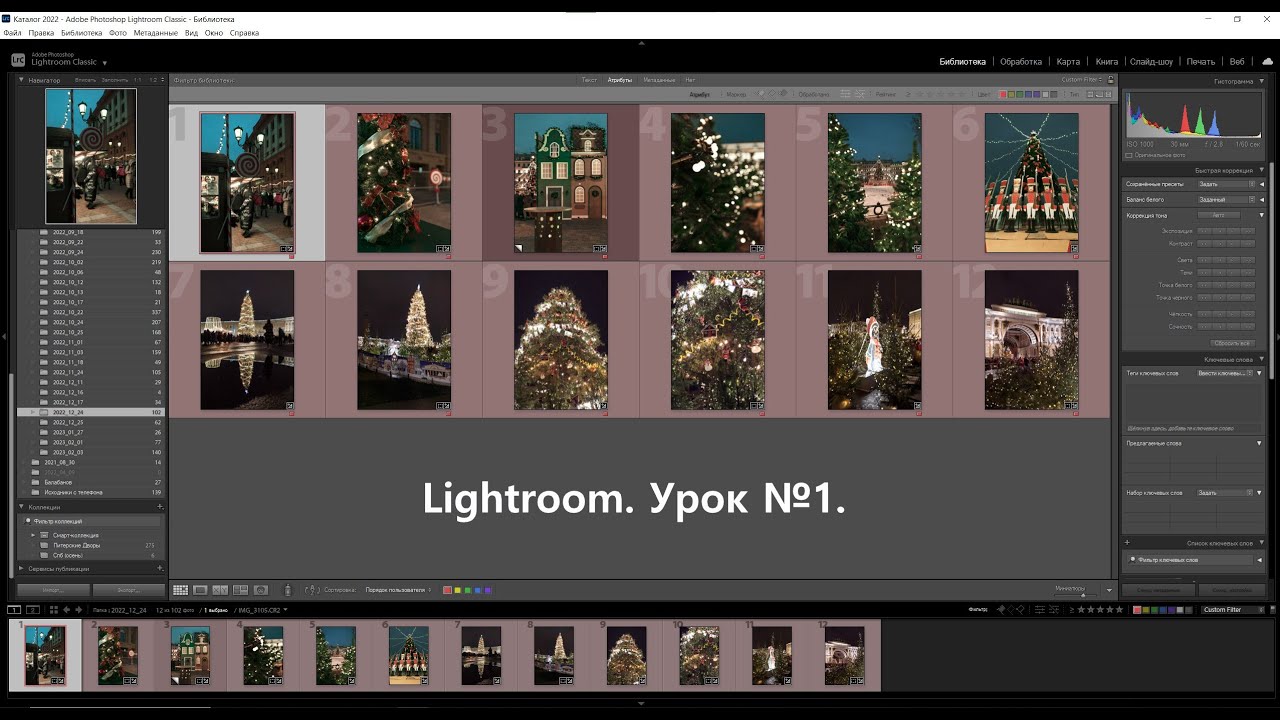This screenshot has height=720, width=1280.
Task: Select Нет to disable library filter
Action: click(690, 80)
